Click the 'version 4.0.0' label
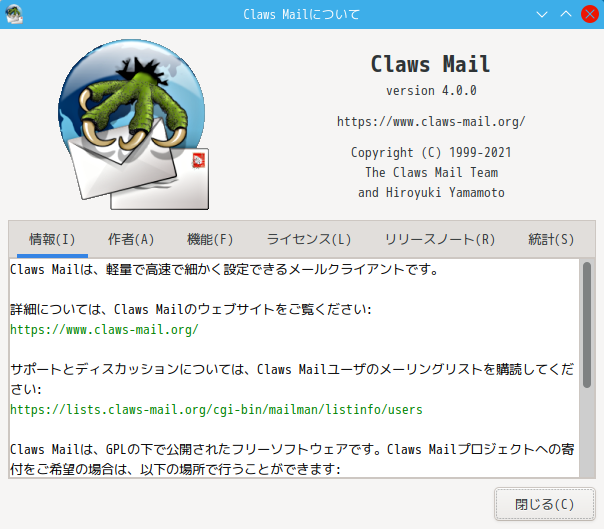This screenshot has width=604, height=529. point(431,91)
